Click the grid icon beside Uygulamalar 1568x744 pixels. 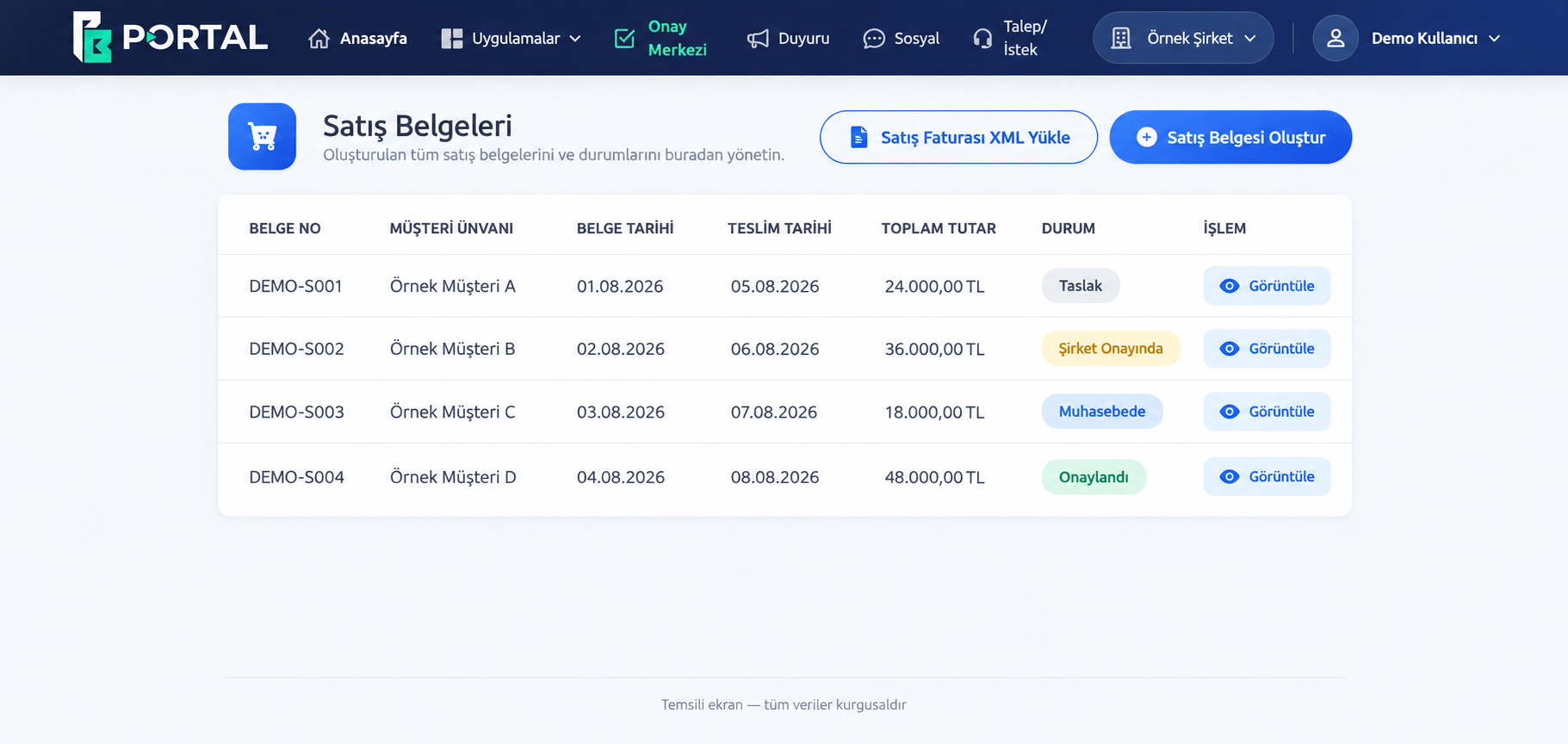point(452,39)
